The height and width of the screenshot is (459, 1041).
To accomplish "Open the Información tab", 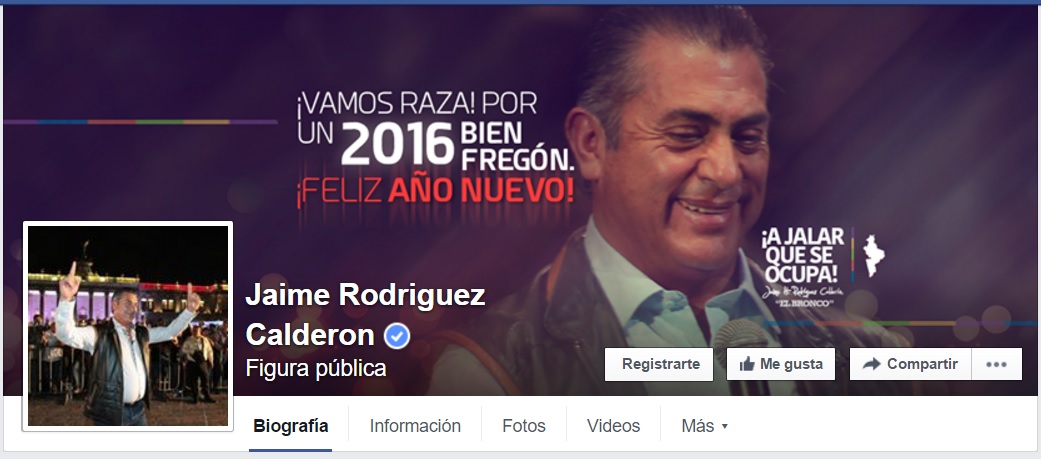I will pyautogui.click(x=415, y=426).
